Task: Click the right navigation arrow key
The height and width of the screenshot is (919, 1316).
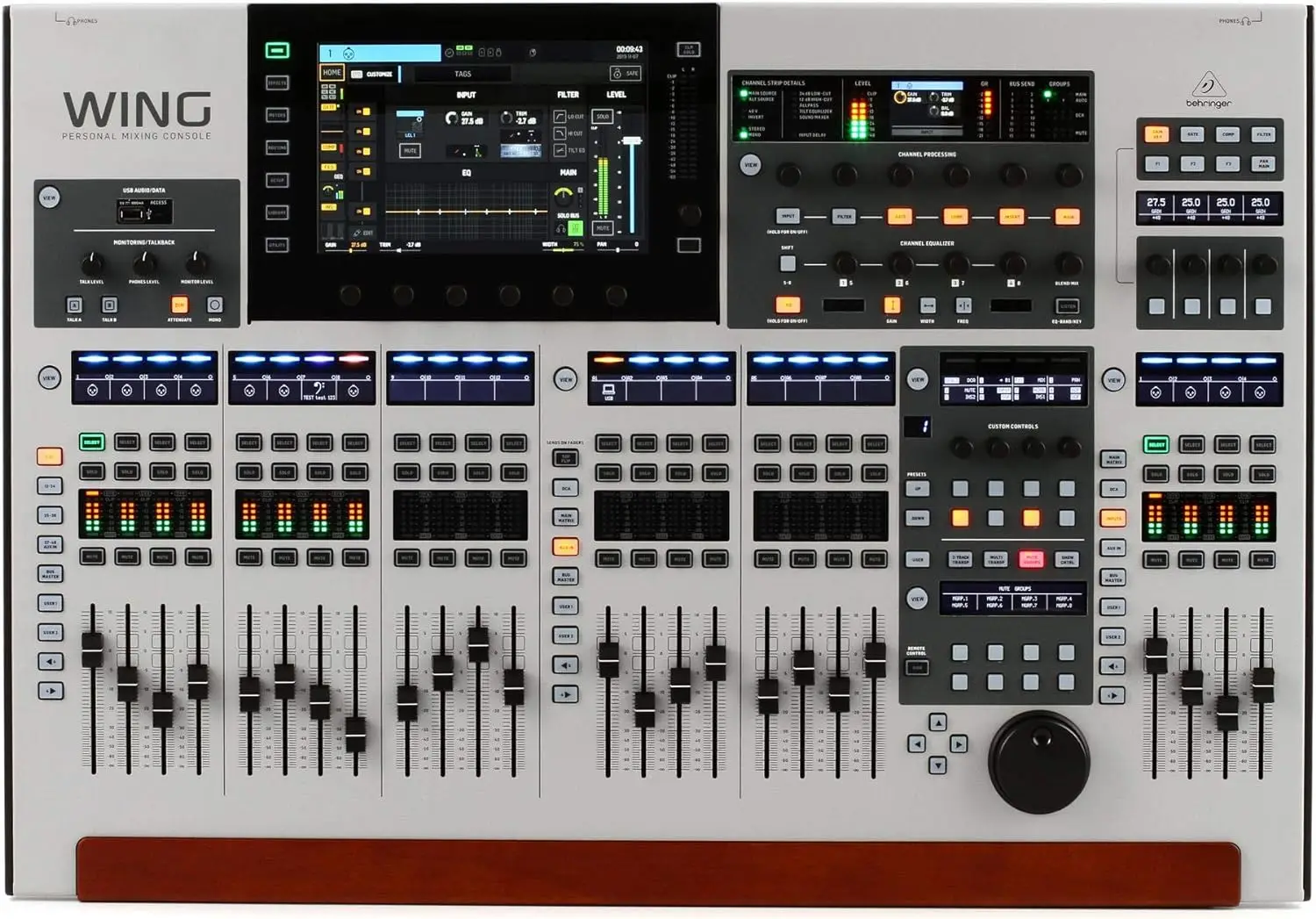Action: coord(959,743)
